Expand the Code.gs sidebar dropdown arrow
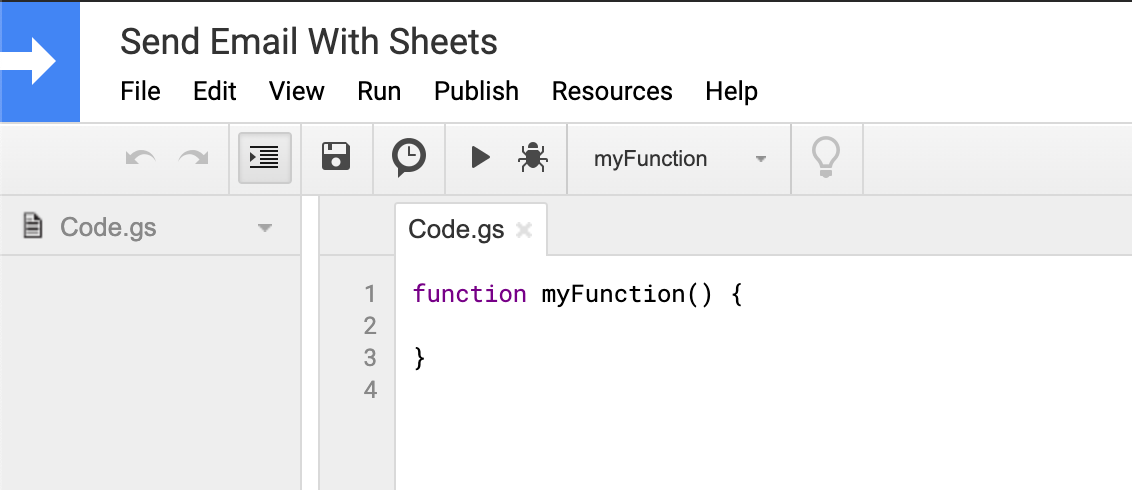This screenshot has width=1132, height=490. (x=265, y=228)
